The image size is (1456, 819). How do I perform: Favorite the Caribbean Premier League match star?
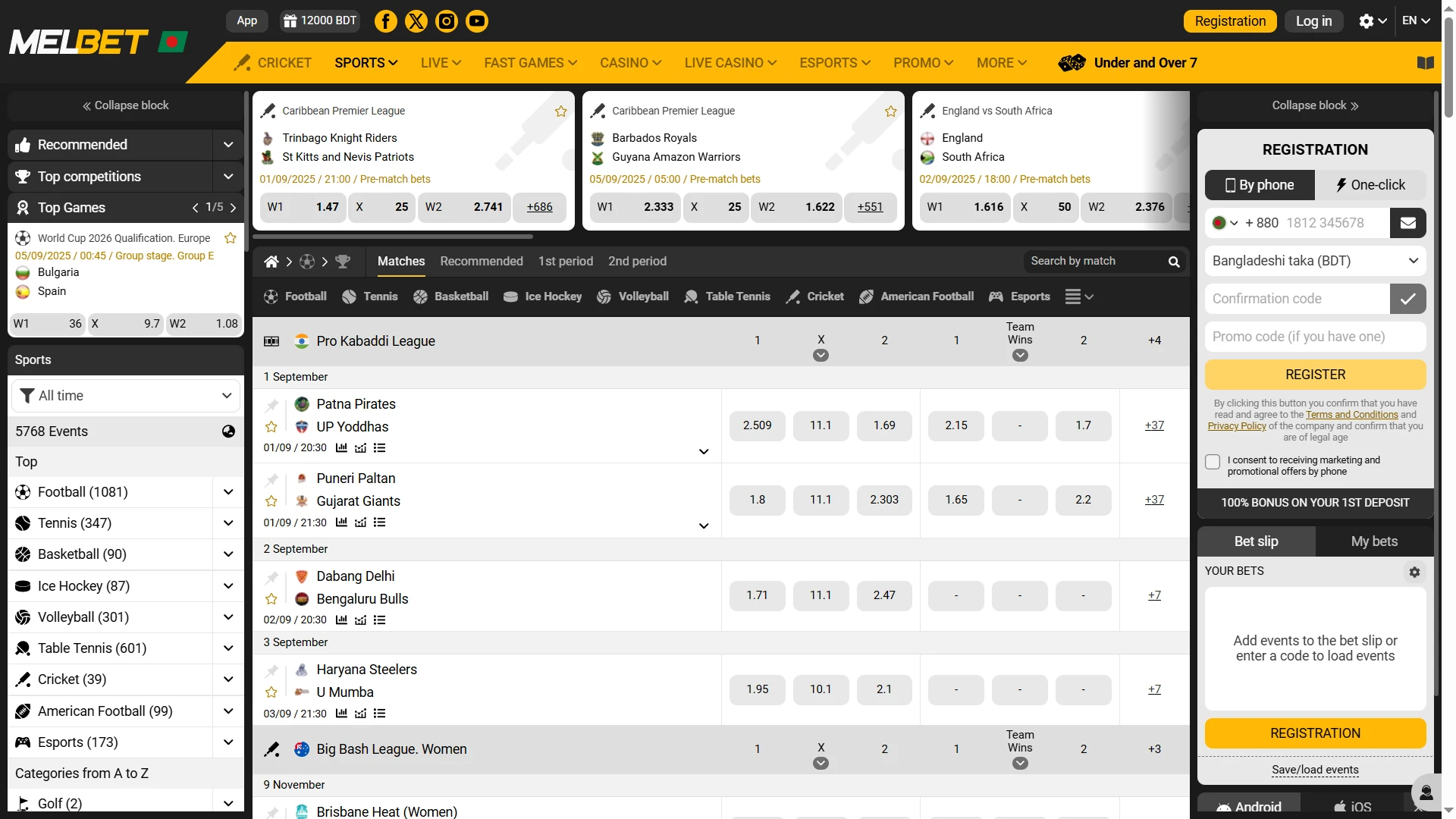[560, 111]
